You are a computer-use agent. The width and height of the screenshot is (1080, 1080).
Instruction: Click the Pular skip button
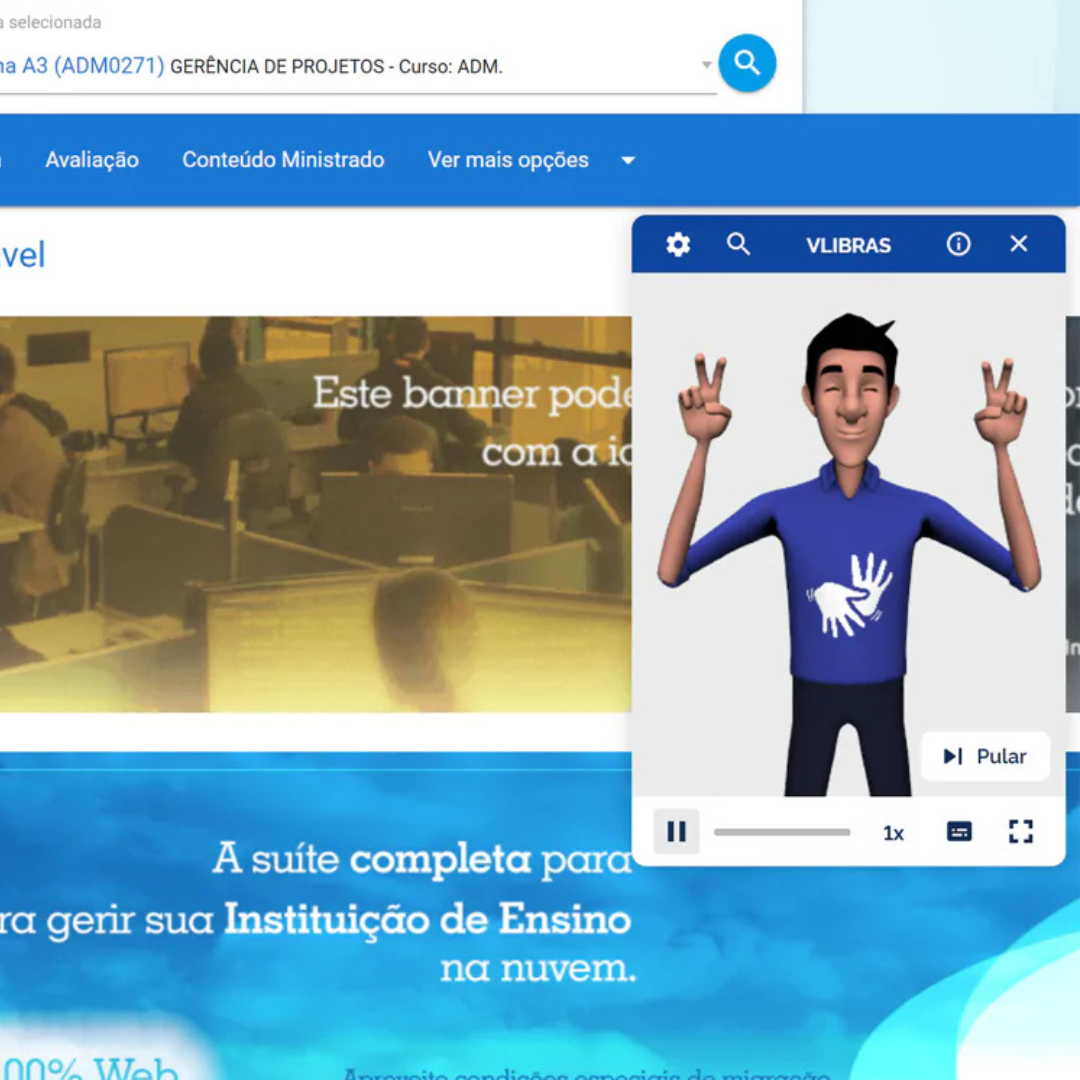pos(985,756)
